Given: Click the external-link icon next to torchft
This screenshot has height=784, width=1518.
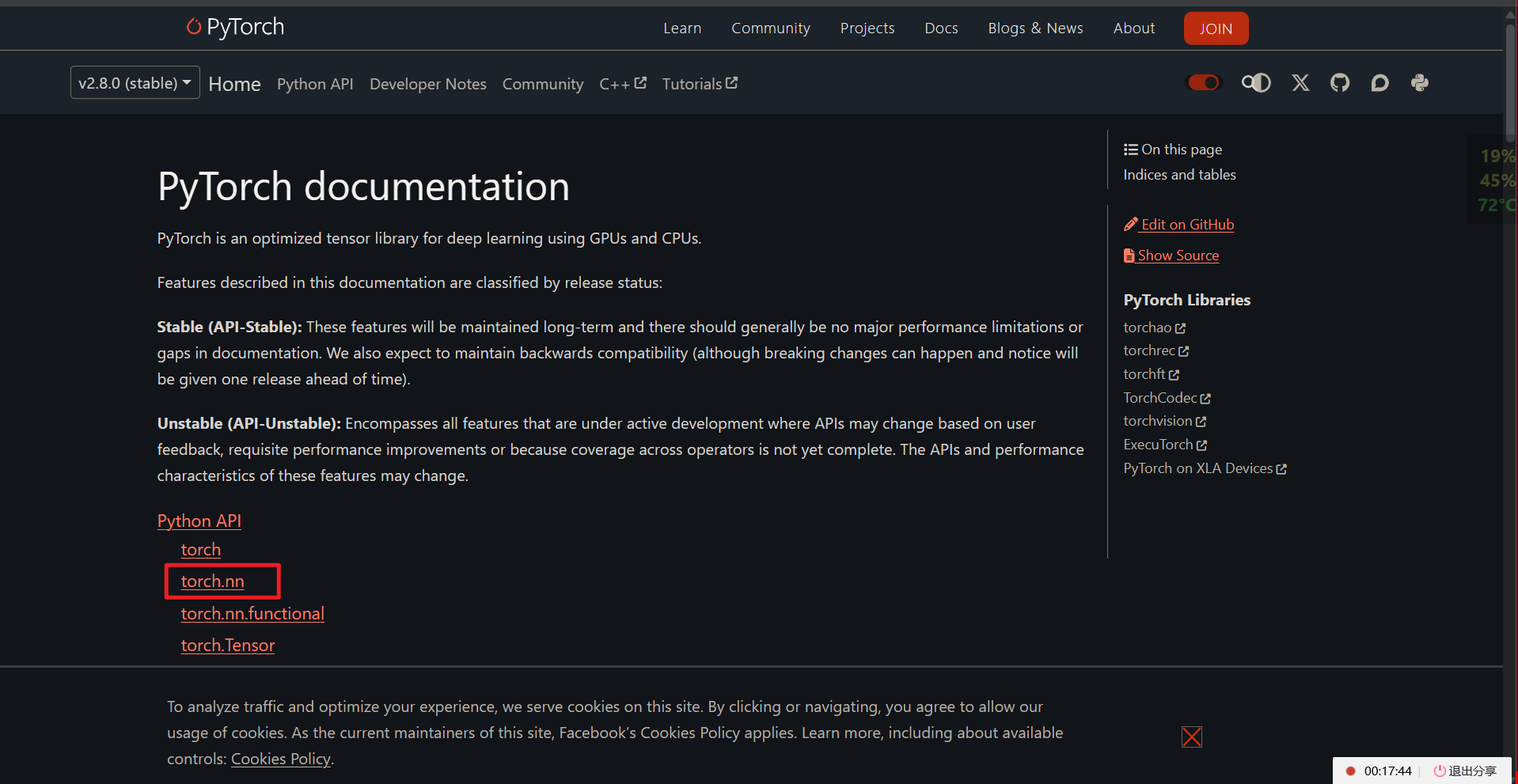Looking at the screenshot, I should [x=1174, y=374].
